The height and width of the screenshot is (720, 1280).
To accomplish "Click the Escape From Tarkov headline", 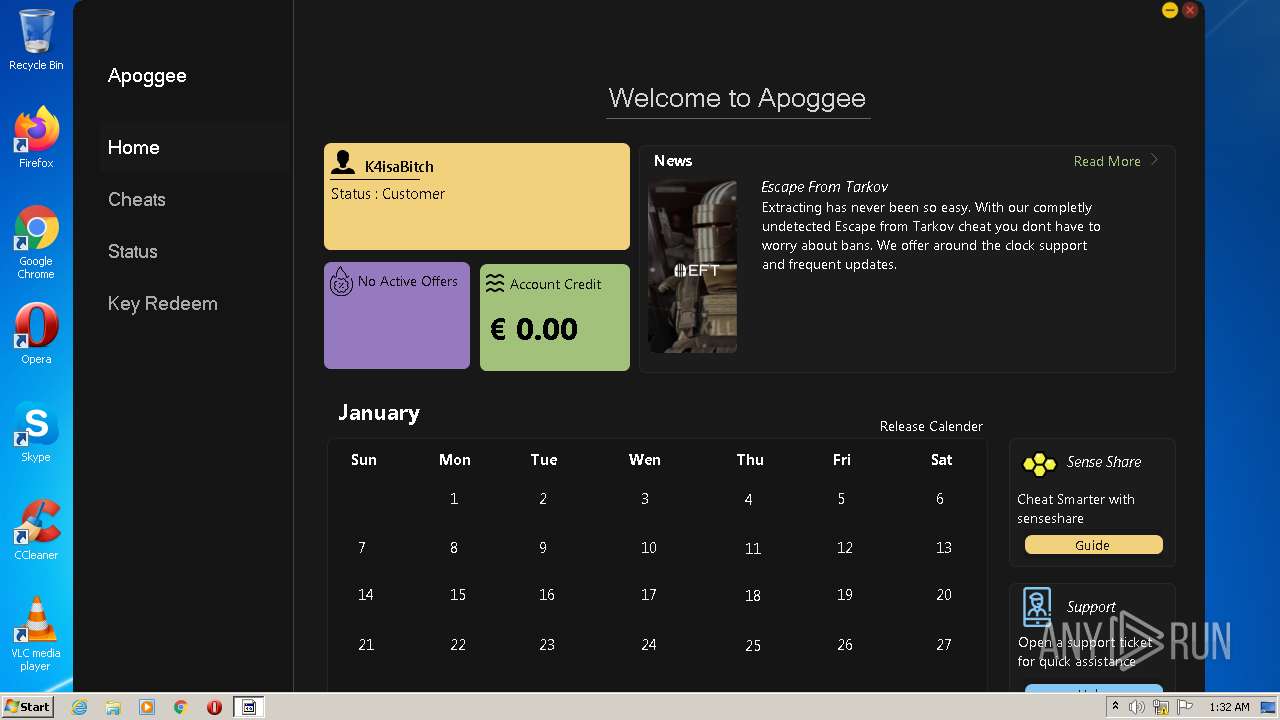I will 824,187.
